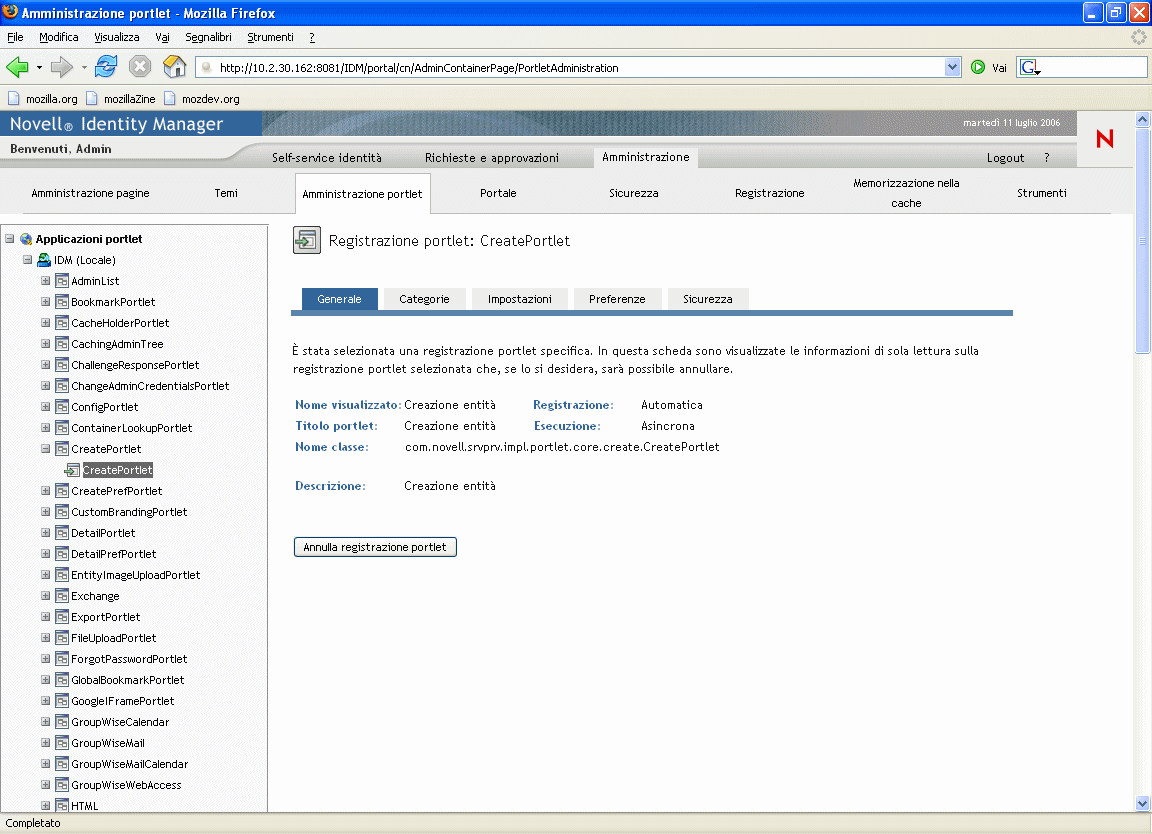
Task: Click the page scrollbar down arrow
Action: 1142,803
